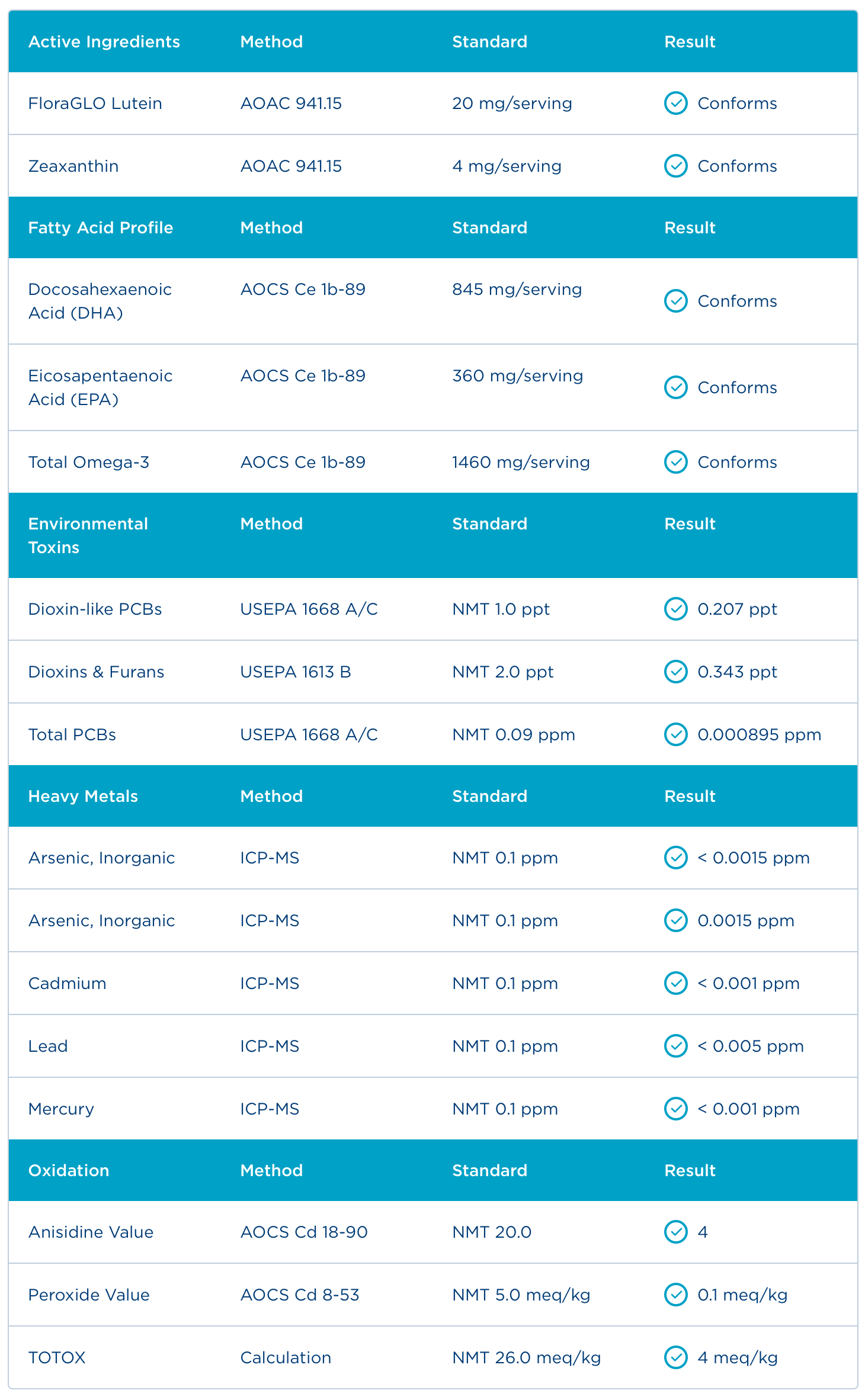Select the Peroxide Value row label
The image size is (865, 1400).
[x=89, y=1295]
